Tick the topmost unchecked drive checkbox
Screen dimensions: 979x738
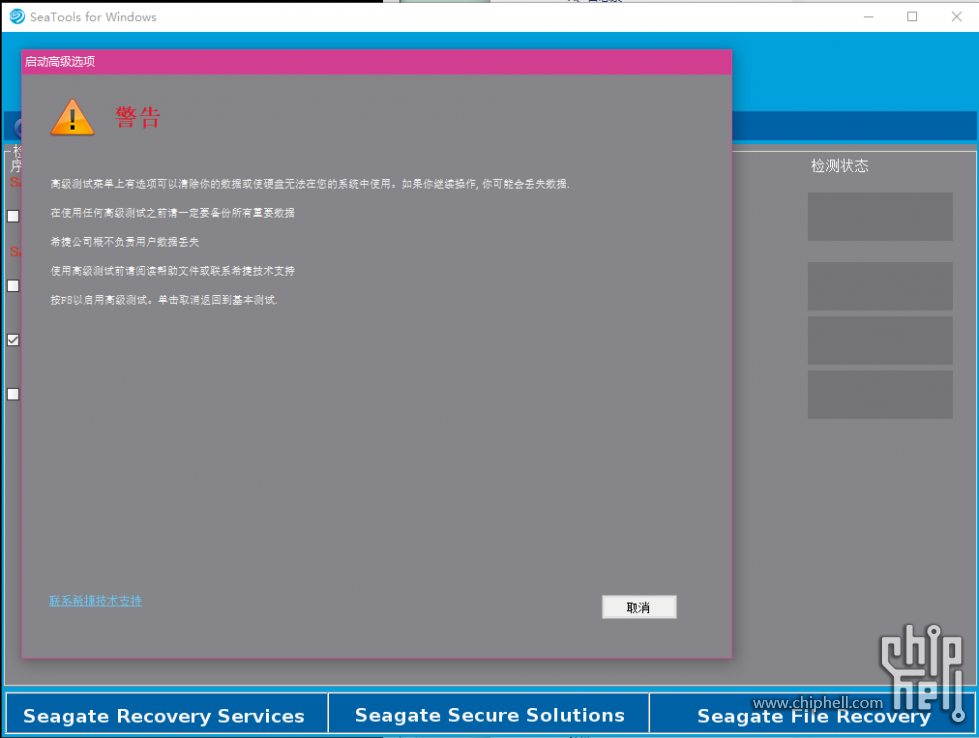point(13,216)
